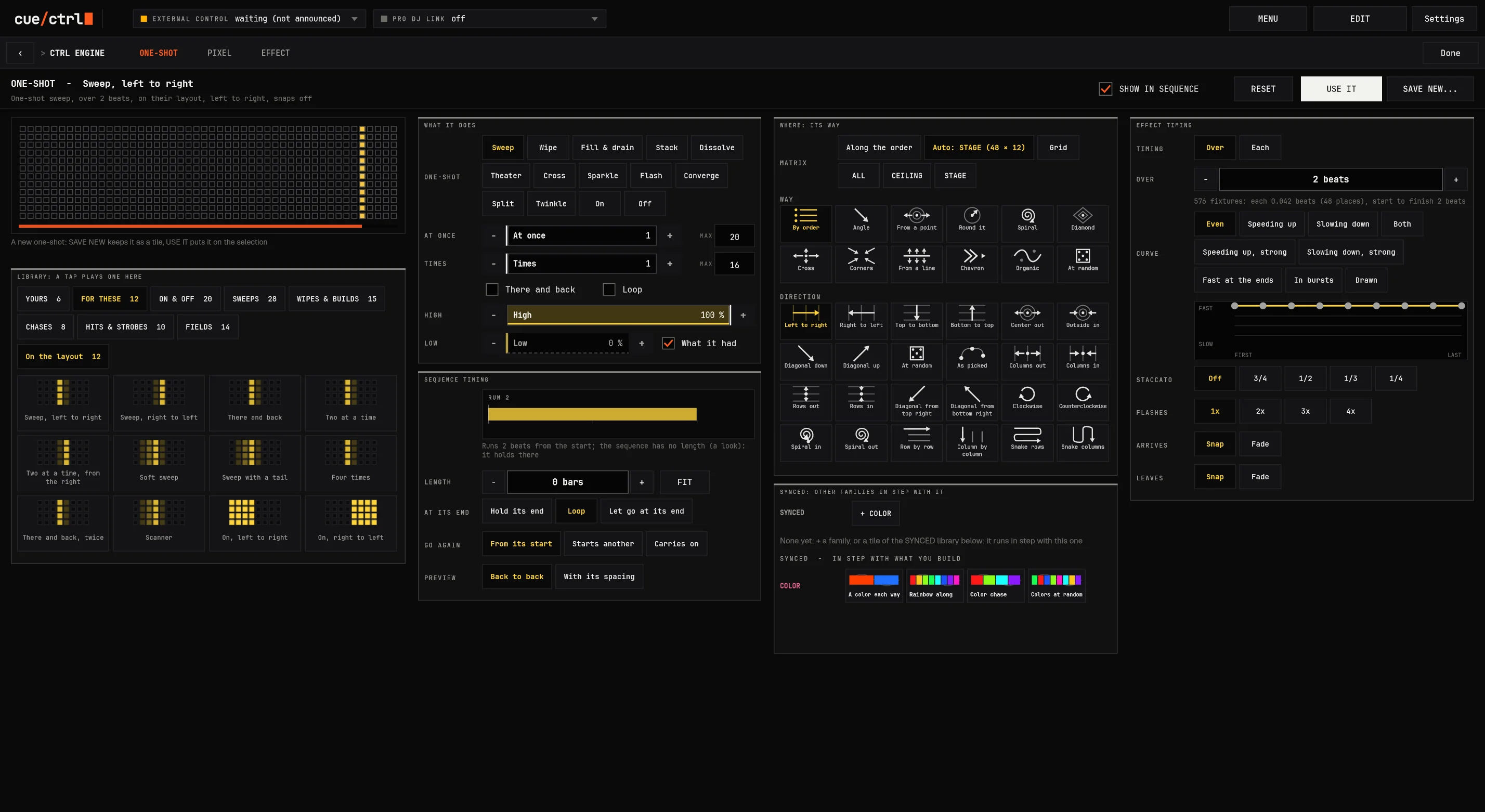Click the SAVE NEW... button
The image size is (1485, 812).
[1430, 89]
